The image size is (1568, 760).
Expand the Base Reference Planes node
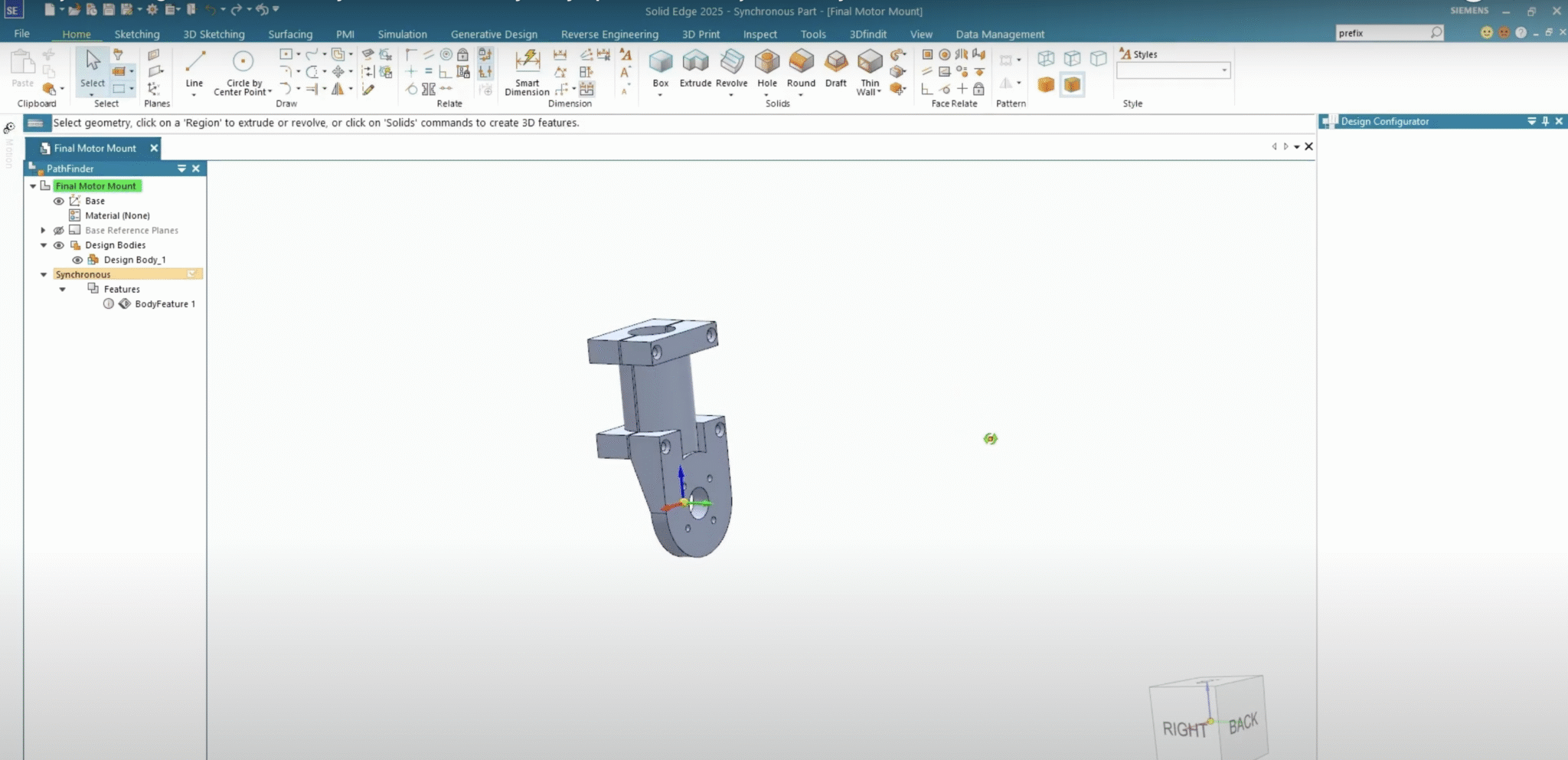point(43,230)
